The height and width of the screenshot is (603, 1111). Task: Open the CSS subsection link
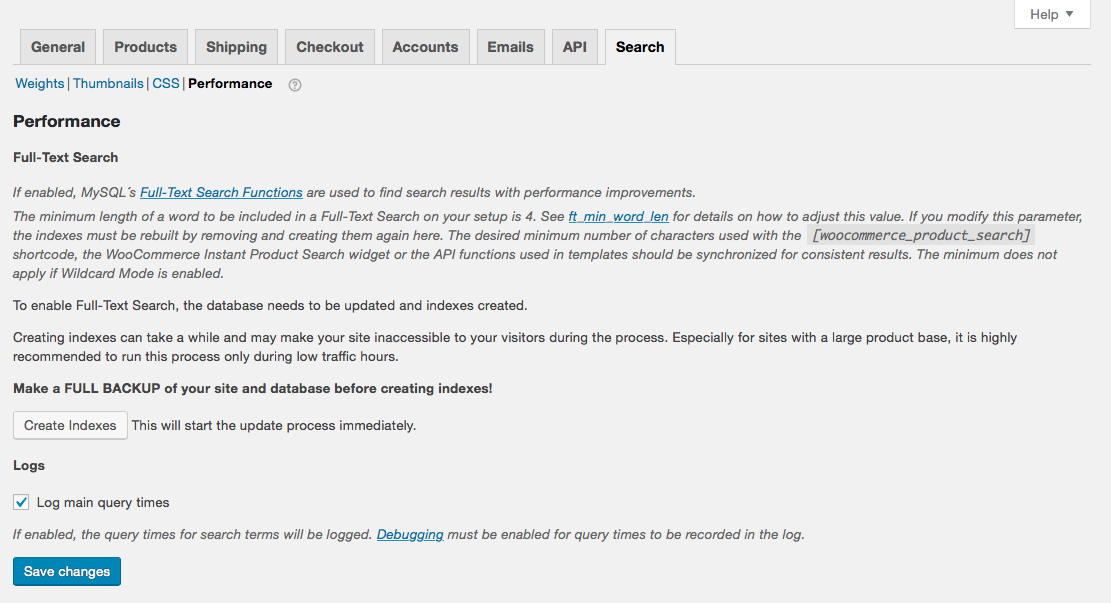[166, 84]
